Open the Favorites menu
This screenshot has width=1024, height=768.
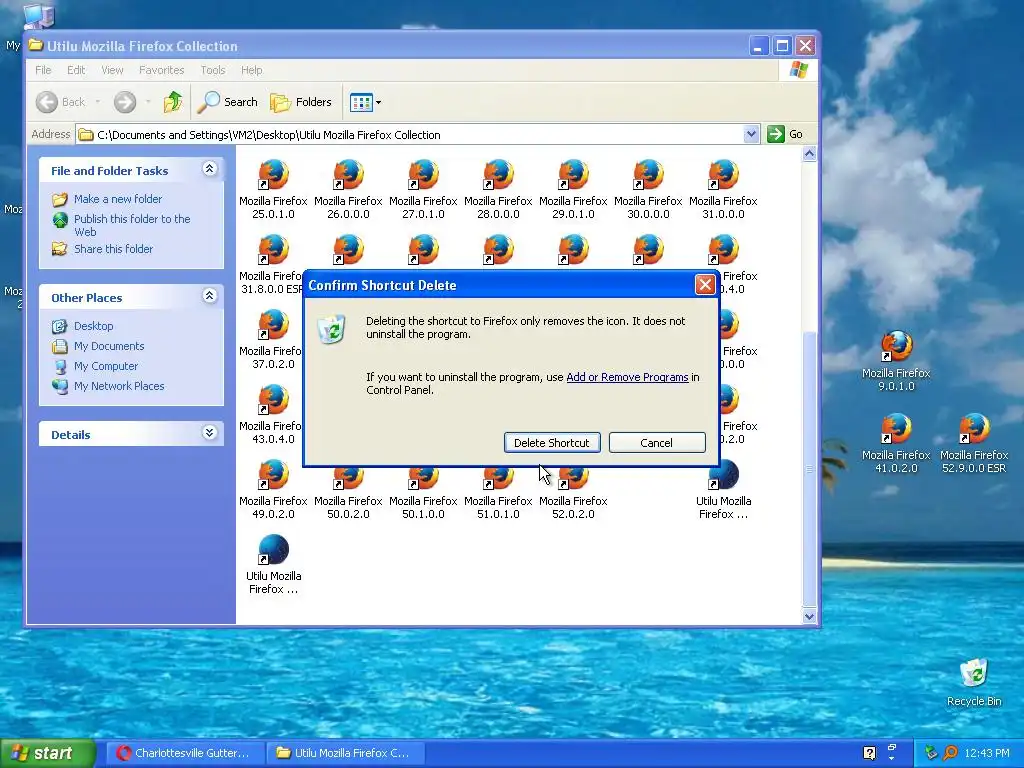161,70
